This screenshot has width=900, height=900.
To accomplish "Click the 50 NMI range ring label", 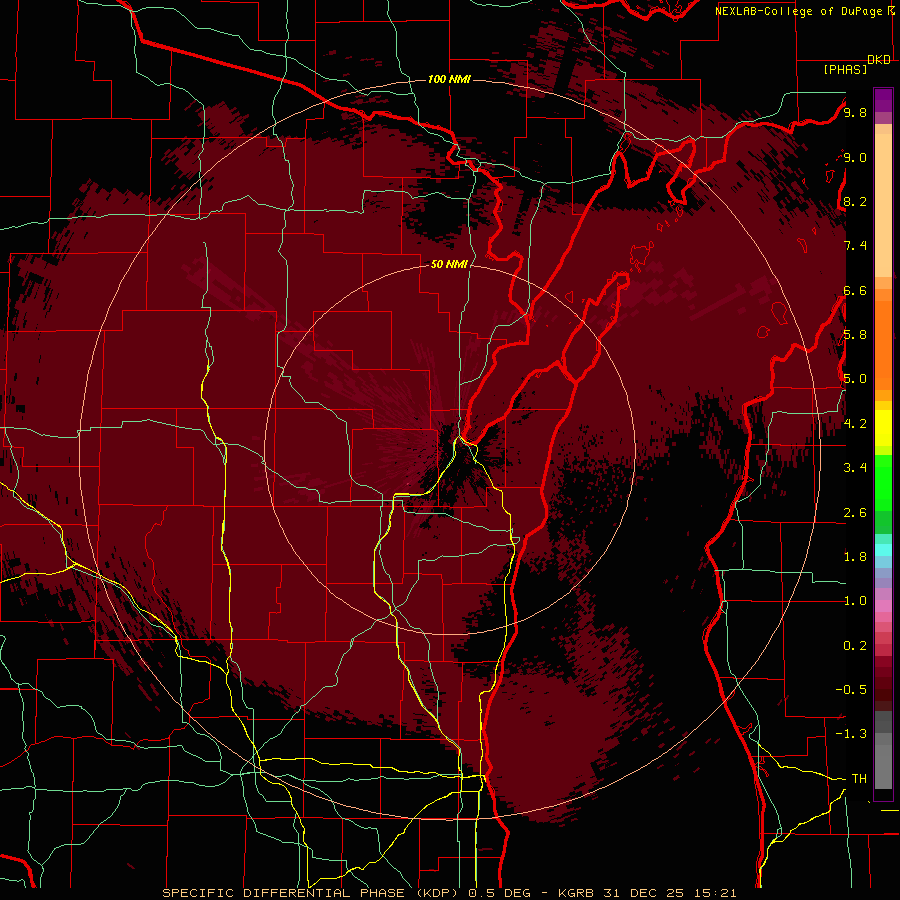I will 449,264.
